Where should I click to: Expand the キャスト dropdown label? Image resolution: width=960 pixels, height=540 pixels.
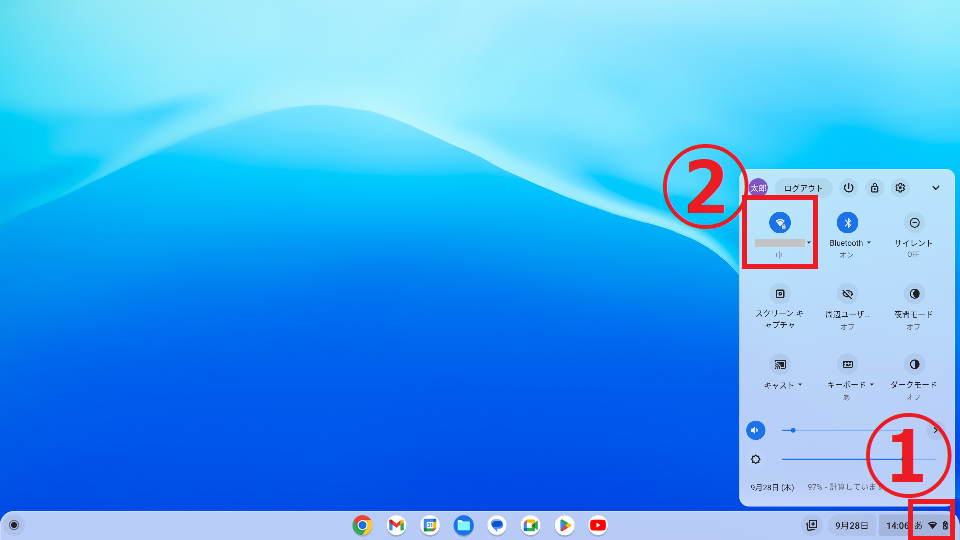pos(782,385)
